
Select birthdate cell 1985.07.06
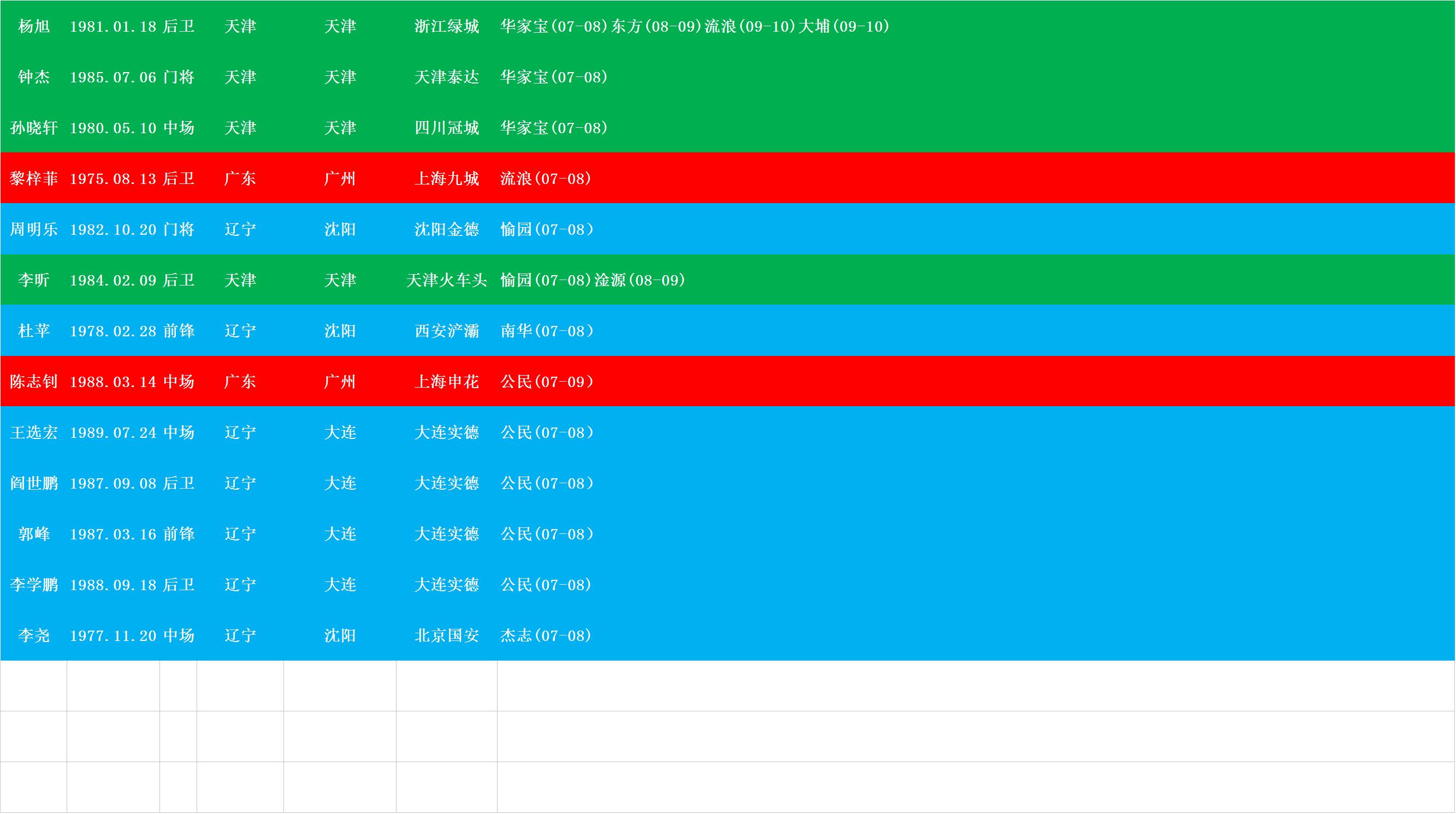coord(113,78)
